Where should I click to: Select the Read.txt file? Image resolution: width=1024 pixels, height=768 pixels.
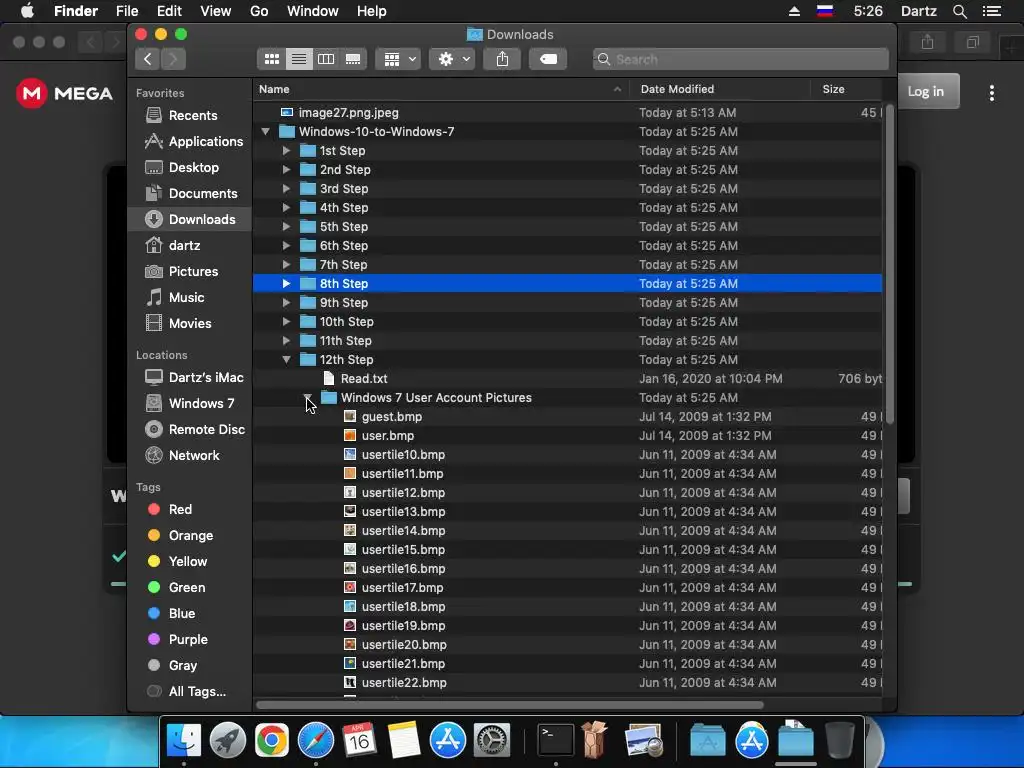point(568,379)
